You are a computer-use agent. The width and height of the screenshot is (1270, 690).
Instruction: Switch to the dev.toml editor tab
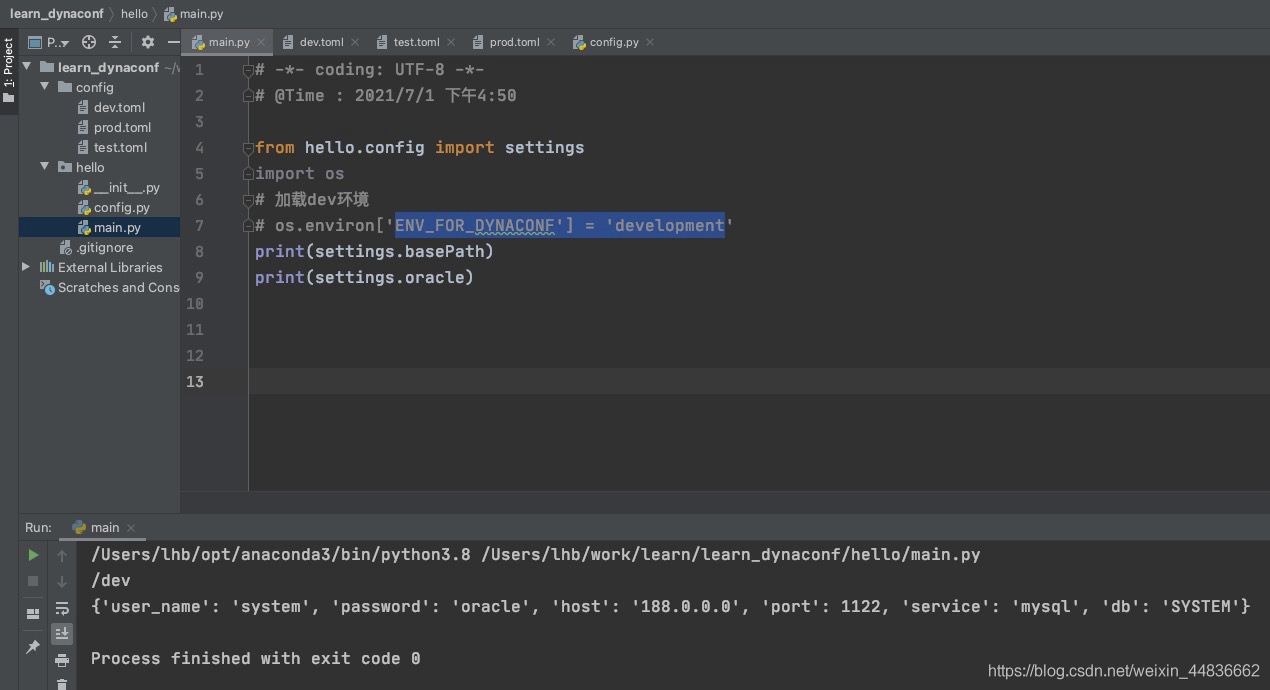pos(320,42)
